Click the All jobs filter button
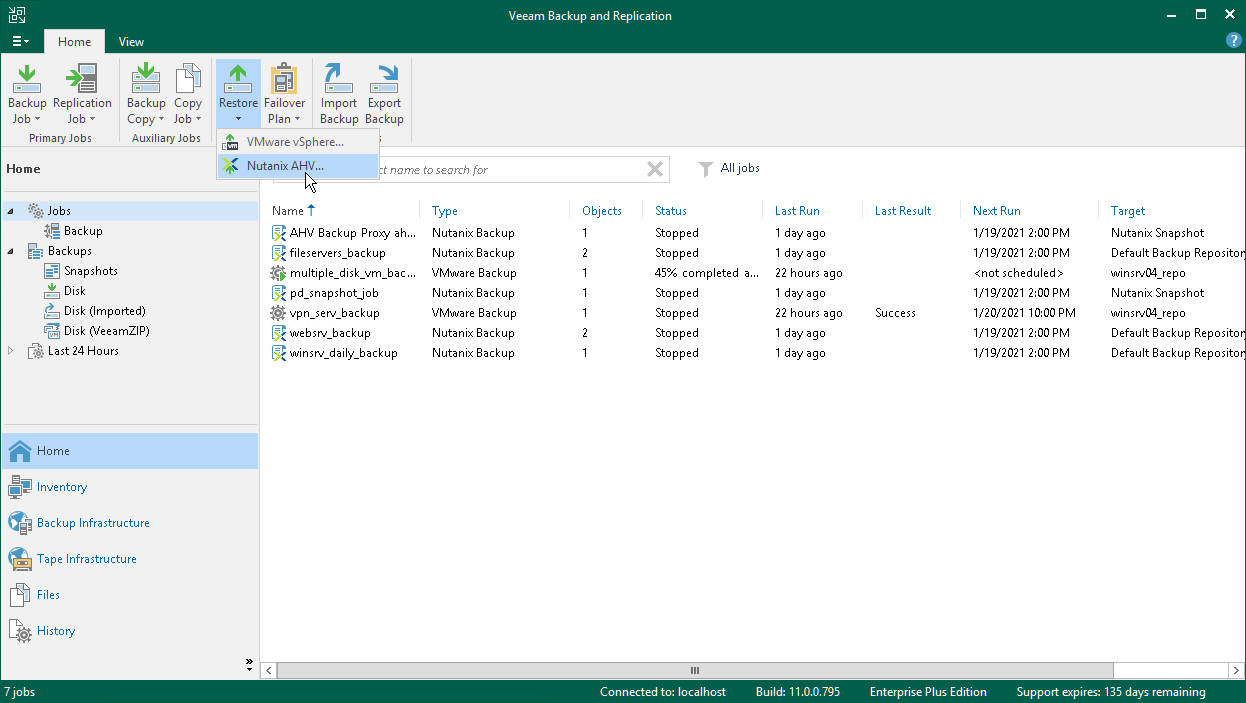This screenshot has width=1246, height=703. click(729, 169)
